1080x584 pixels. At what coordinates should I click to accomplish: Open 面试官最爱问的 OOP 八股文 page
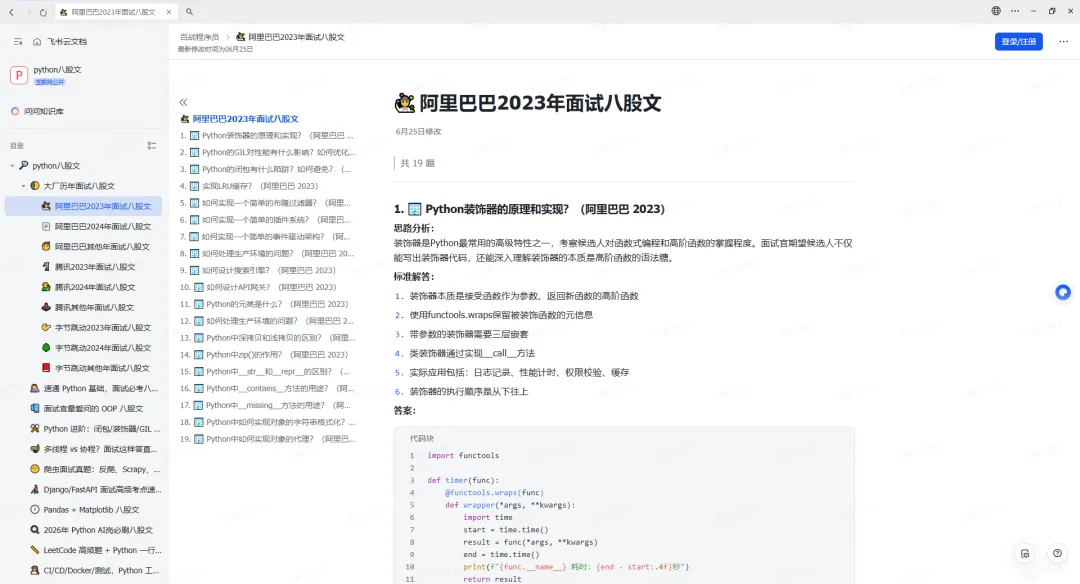(93, 408)
